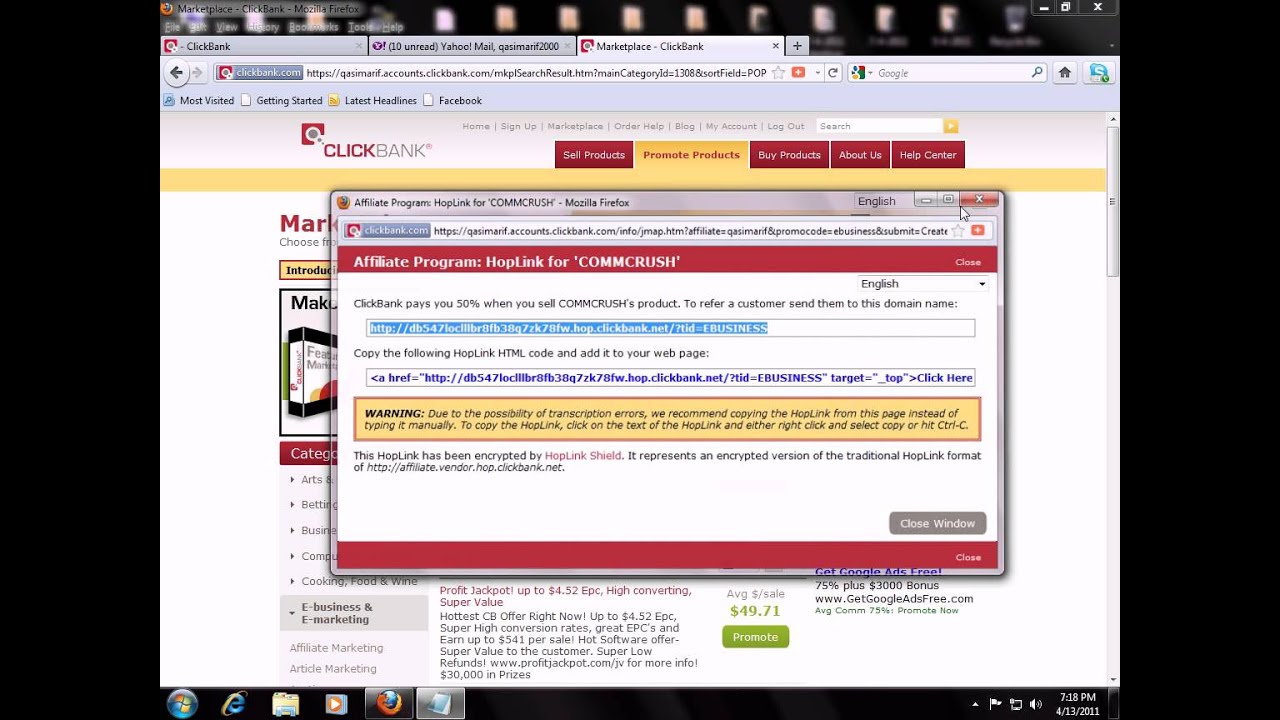Open the Article Marketing subcategory
This screenshot has height=720, width=1280.
click(333, 669)
